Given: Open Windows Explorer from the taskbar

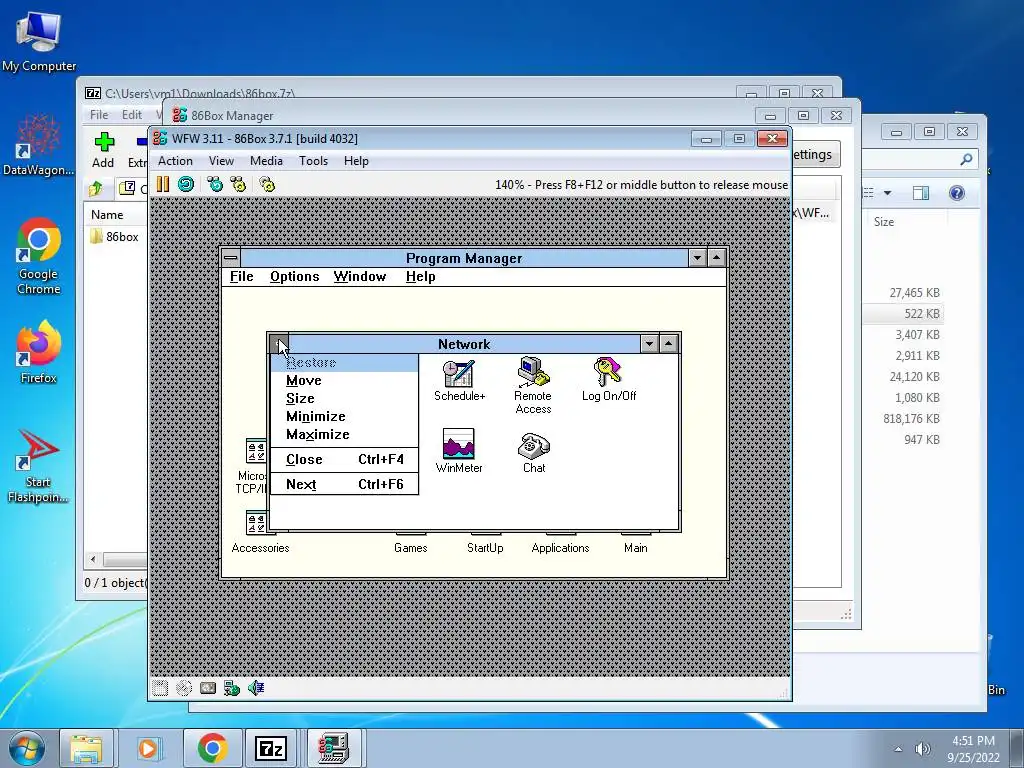Looking at the screenshot, I should click(86, 748).
